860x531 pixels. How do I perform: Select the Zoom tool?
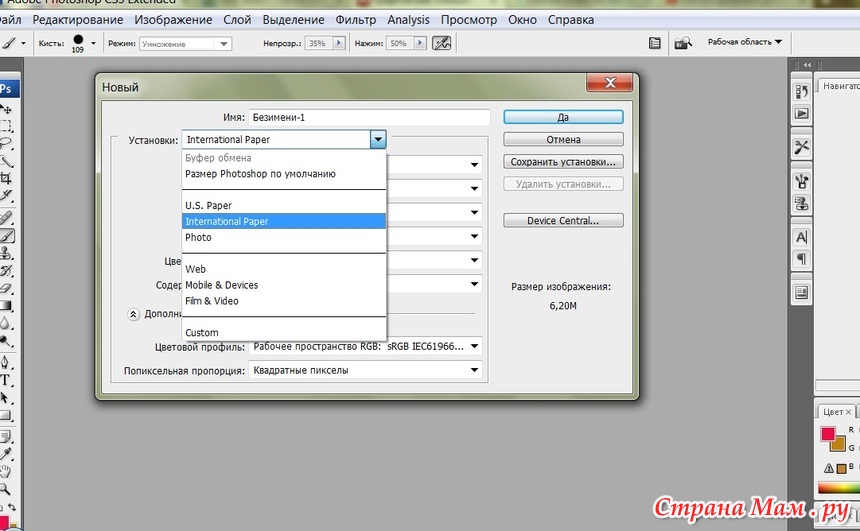point(6,489)
